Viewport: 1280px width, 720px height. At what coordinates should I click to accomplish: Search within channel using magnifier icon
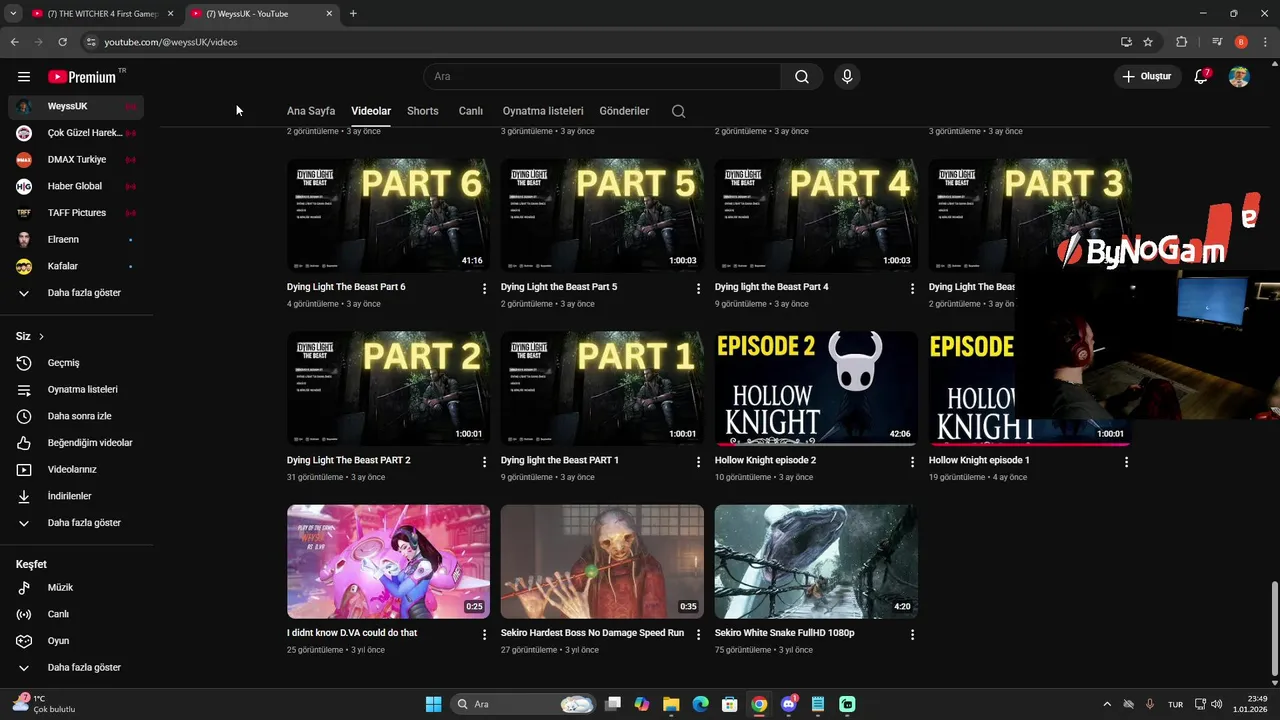[679, 111]
